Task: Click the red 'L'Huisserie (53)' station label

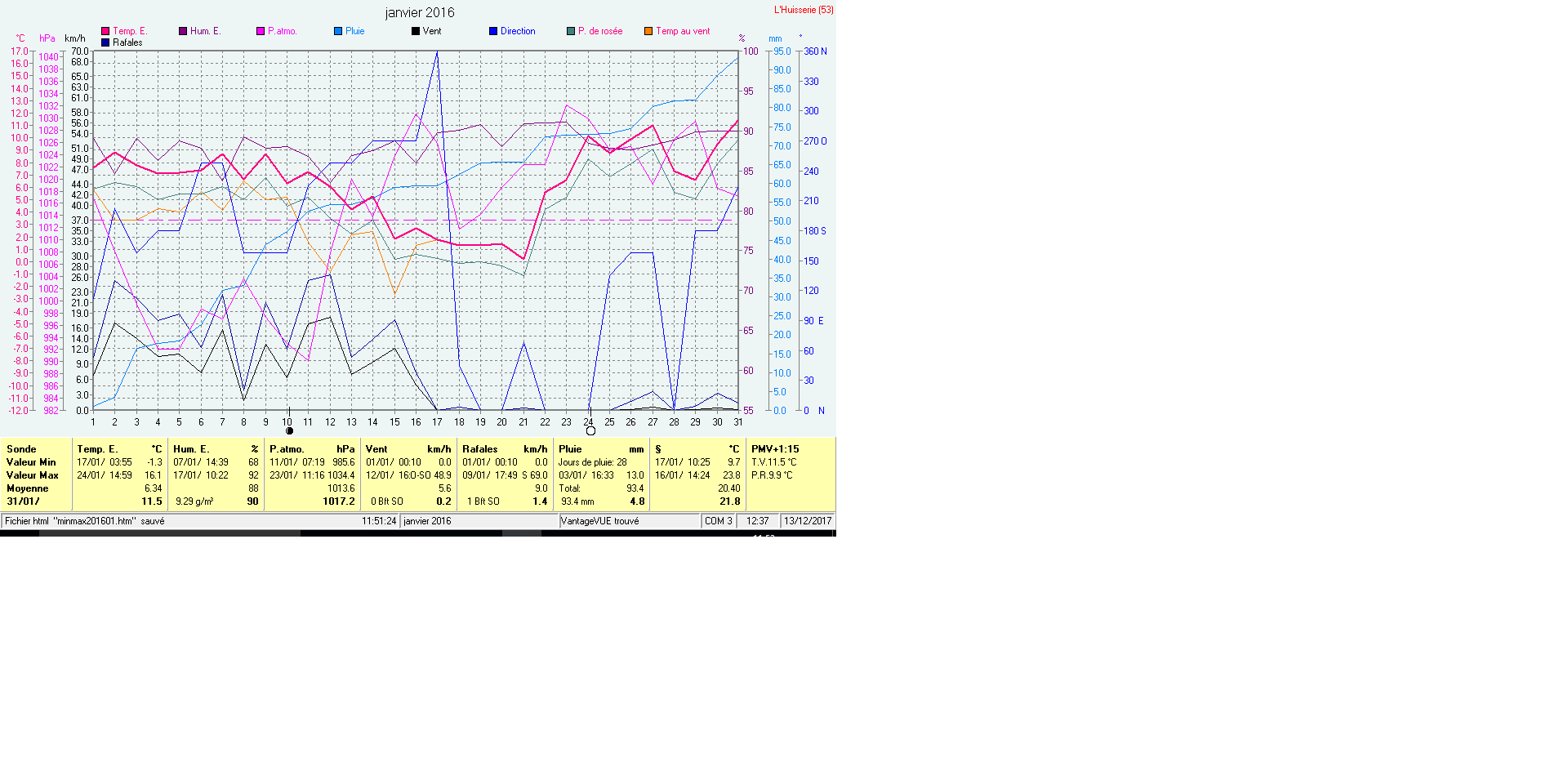Action: click(804, 10)
